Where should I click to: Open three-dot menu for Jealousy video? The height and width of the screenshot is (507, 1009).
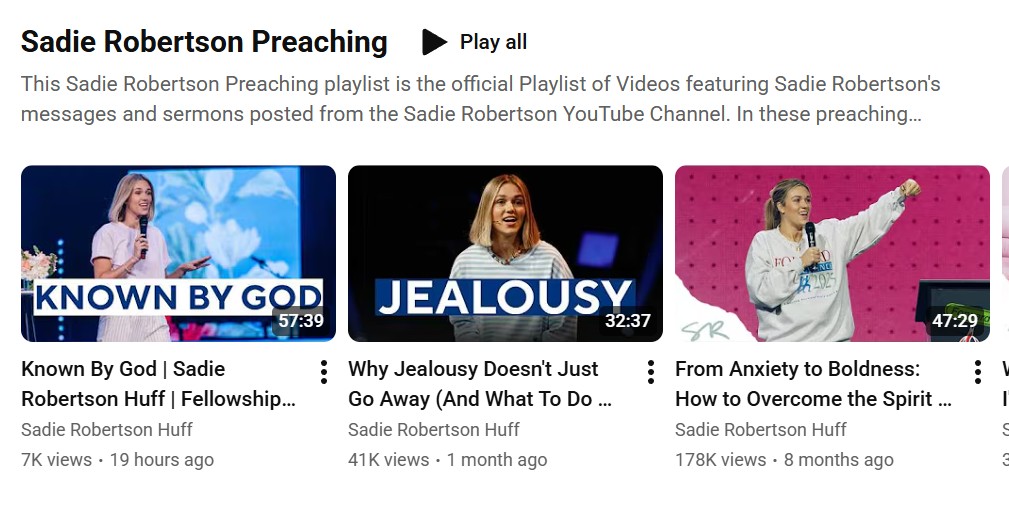650,373
